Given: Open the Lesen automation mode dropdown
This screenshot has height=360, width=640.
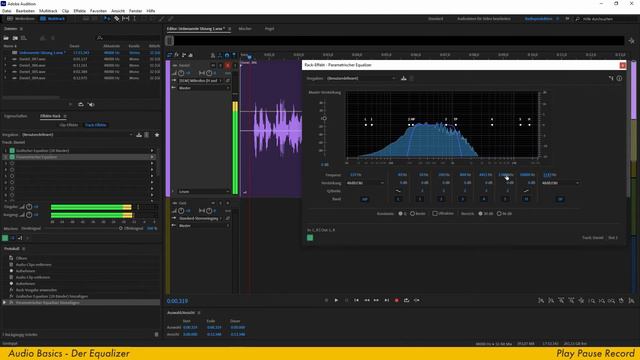Looking at the screenshot, I should click(204, 191).
